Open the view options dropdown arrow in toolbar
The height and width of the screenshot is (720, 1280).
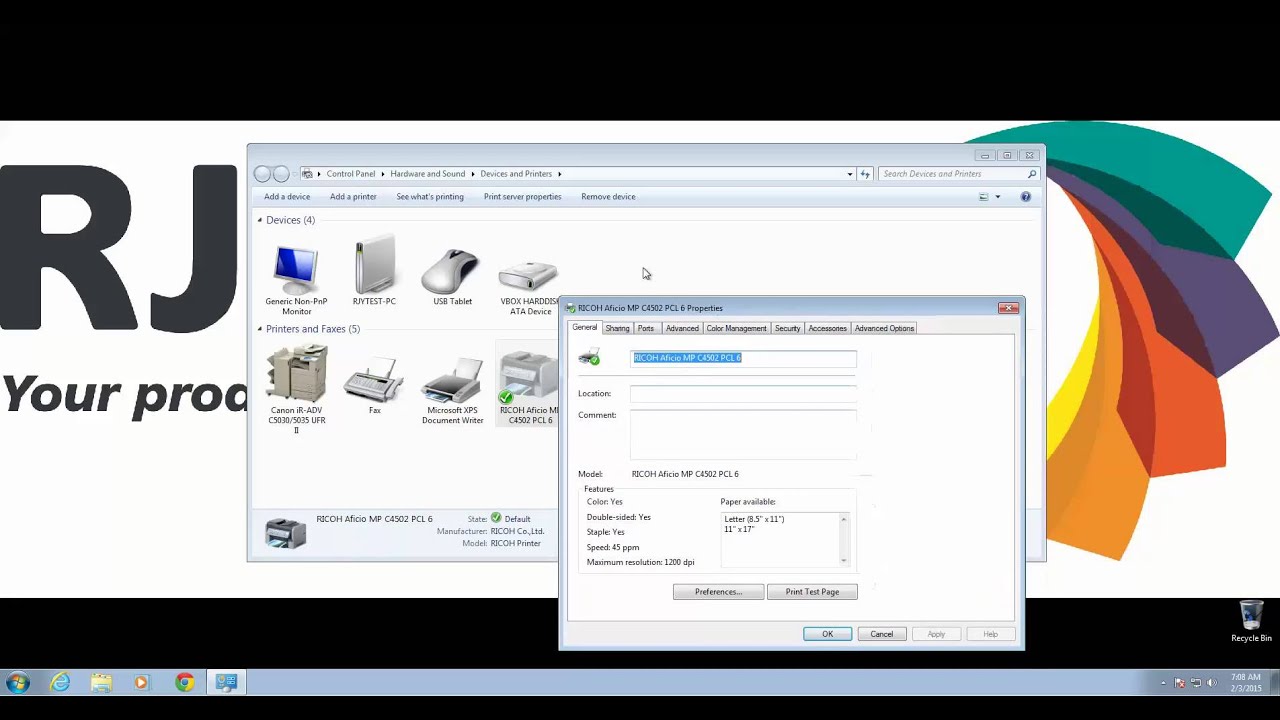tap(997, 197)
